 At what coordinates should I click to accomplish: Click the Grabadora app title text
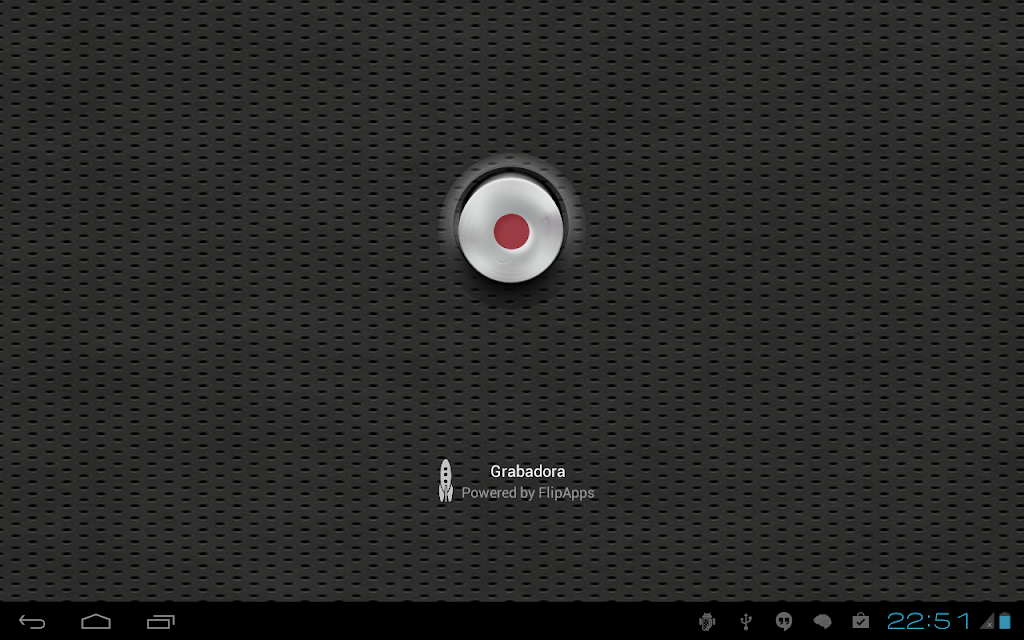(528, 471)
